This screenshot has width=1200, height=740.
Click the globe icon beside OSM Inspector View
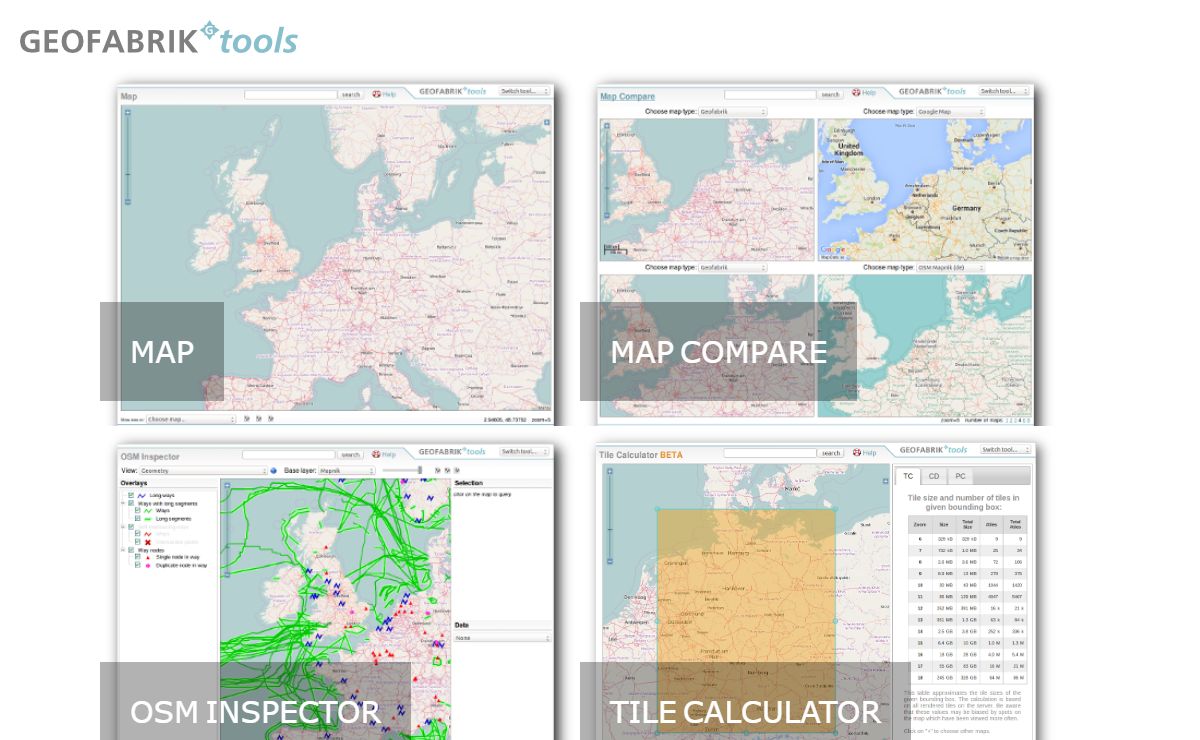274,470
